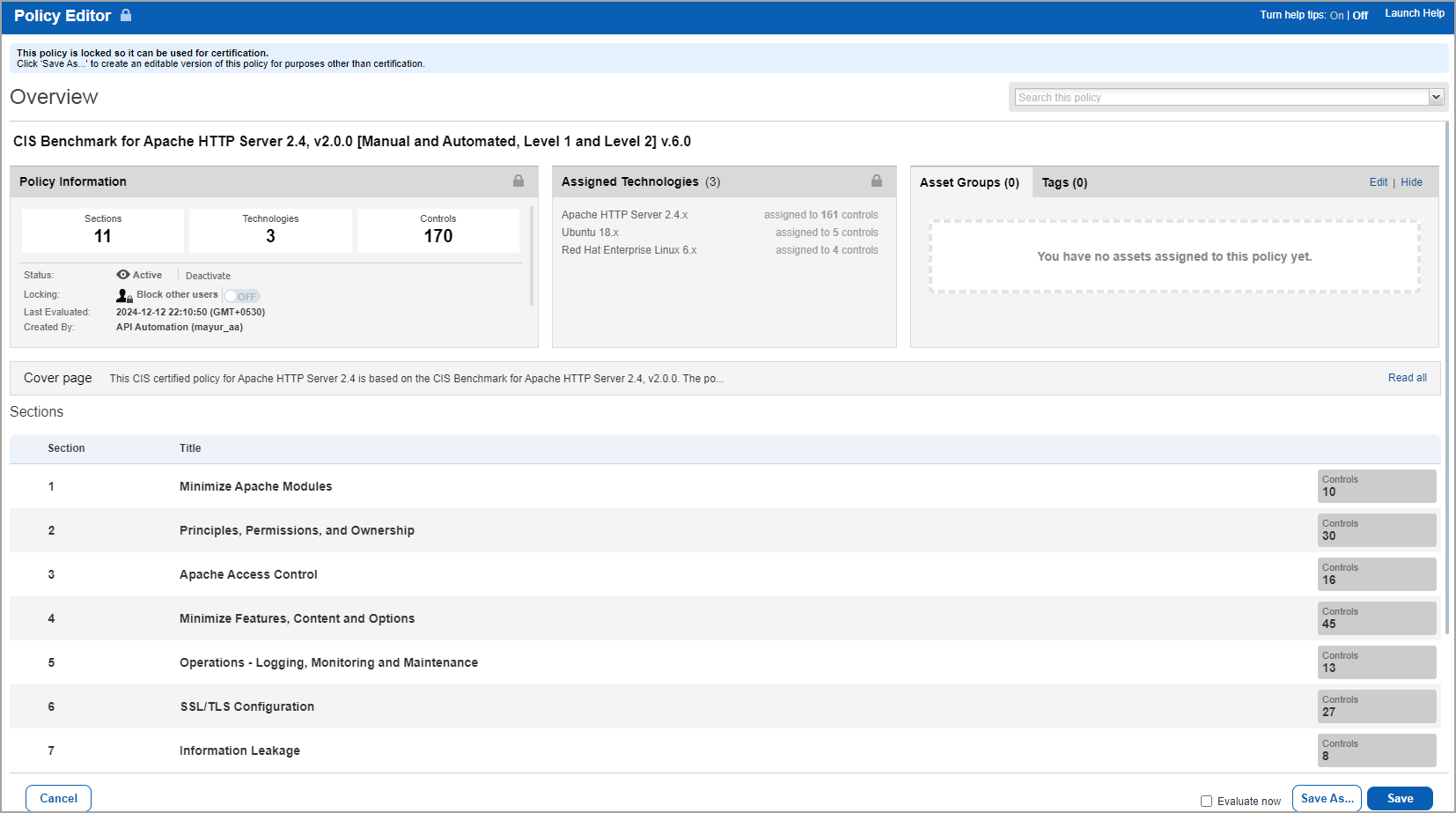
Task: Click Deactivate policy link
Action: pyautogui.click(x=208, y=276)
